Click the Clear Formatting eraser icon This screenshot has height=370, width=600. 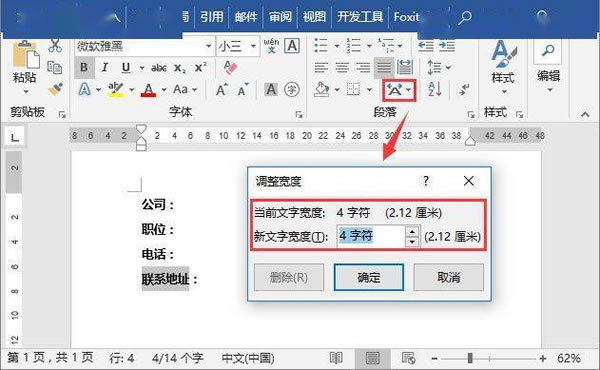tap(230, 67)
